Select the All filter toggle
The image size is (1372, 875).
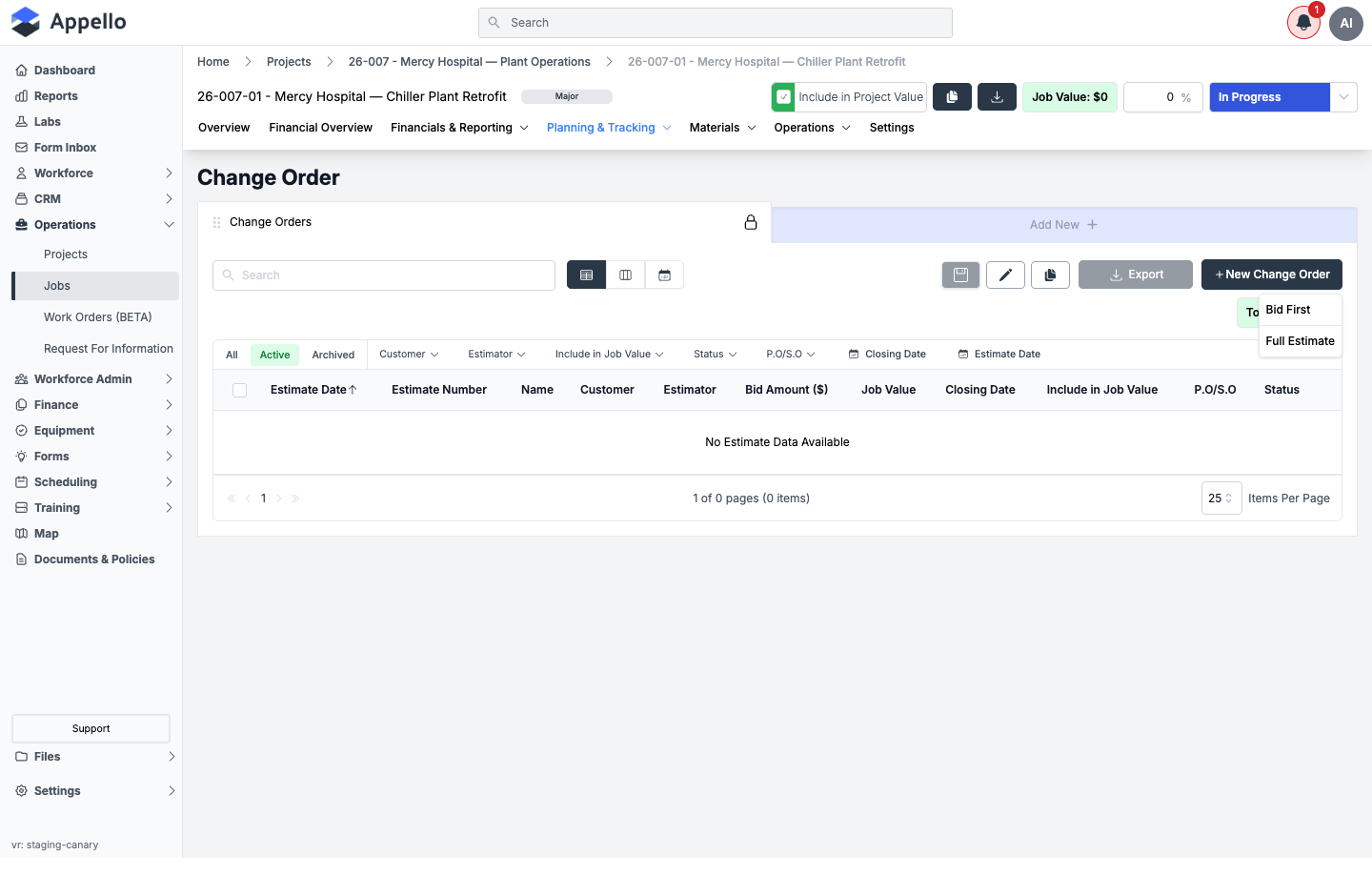click(x=232, y=355)
